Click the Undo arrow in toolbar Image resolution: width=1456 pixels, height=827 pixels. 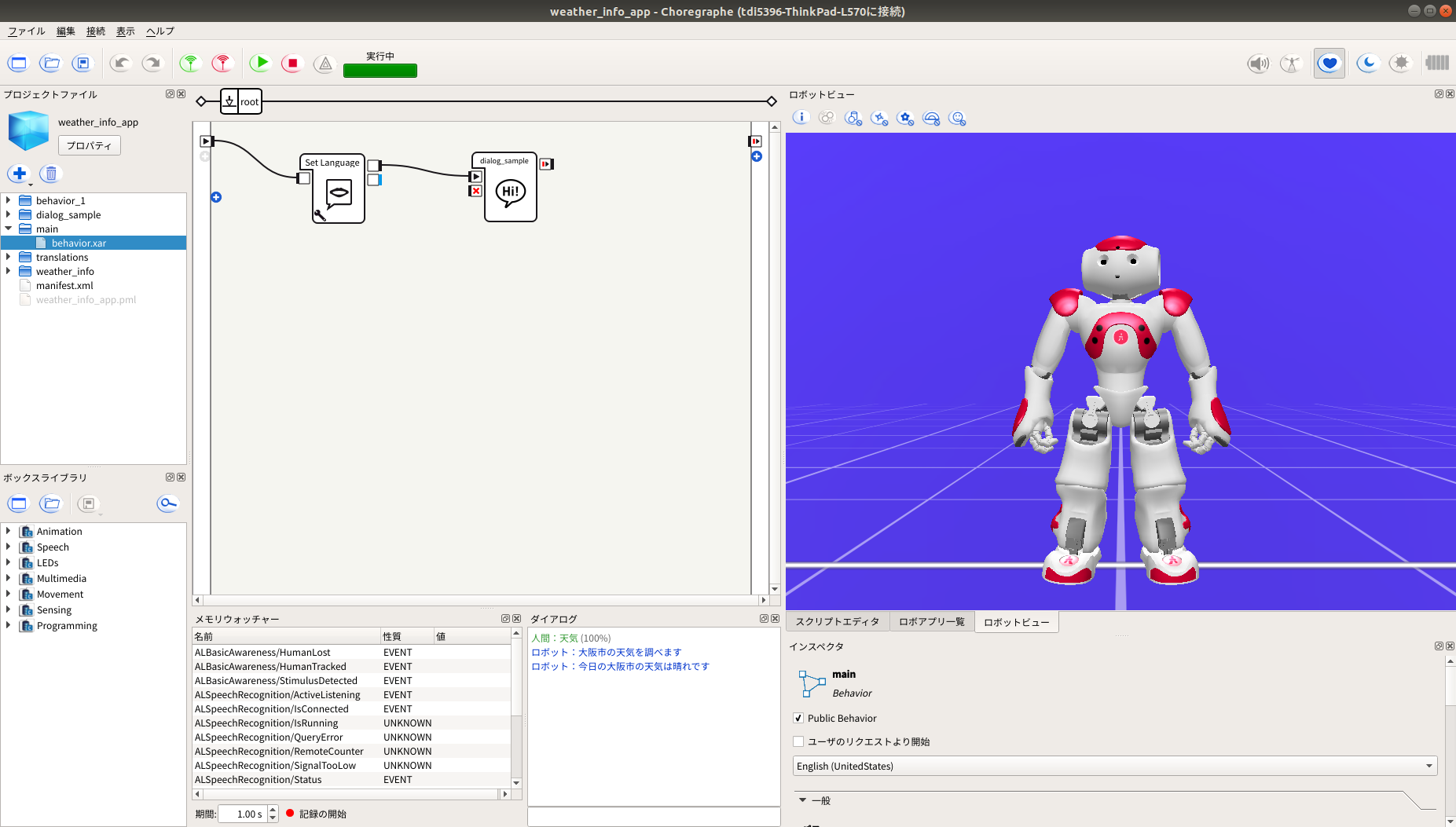(120, 63)
